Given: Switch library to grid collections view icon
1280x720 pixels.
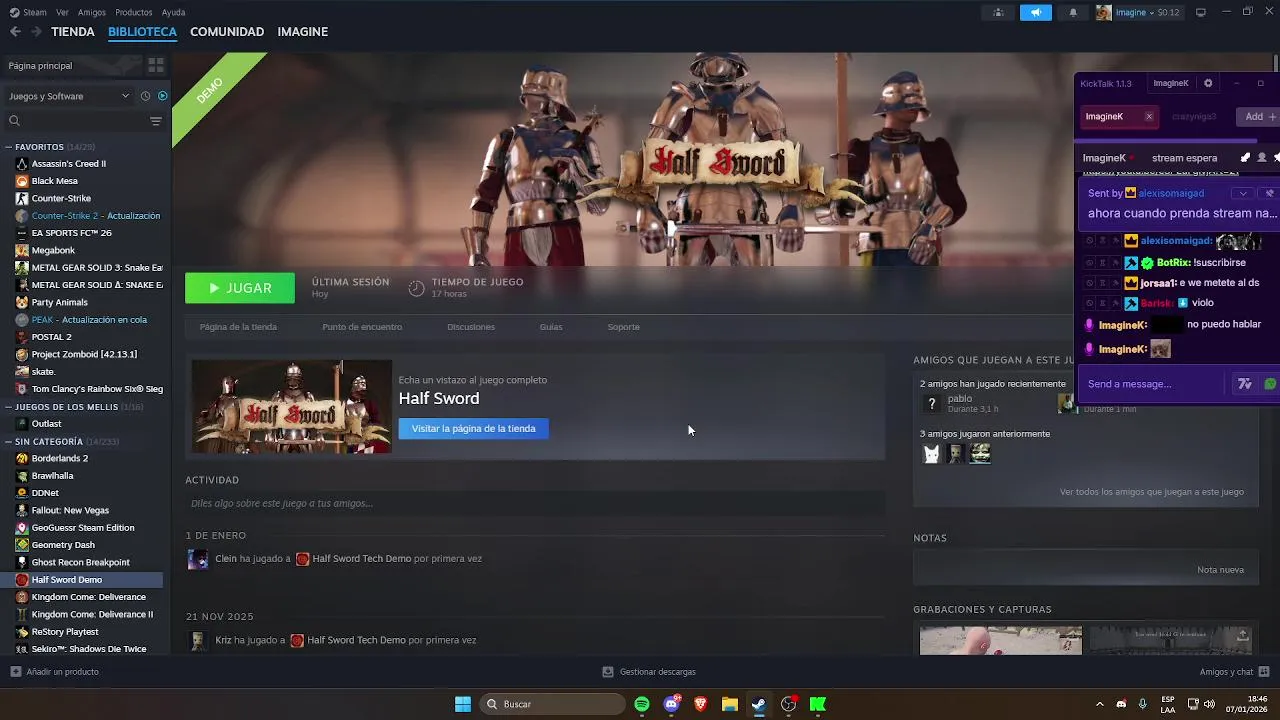Looking at the screenshot, I should (156, 65).
